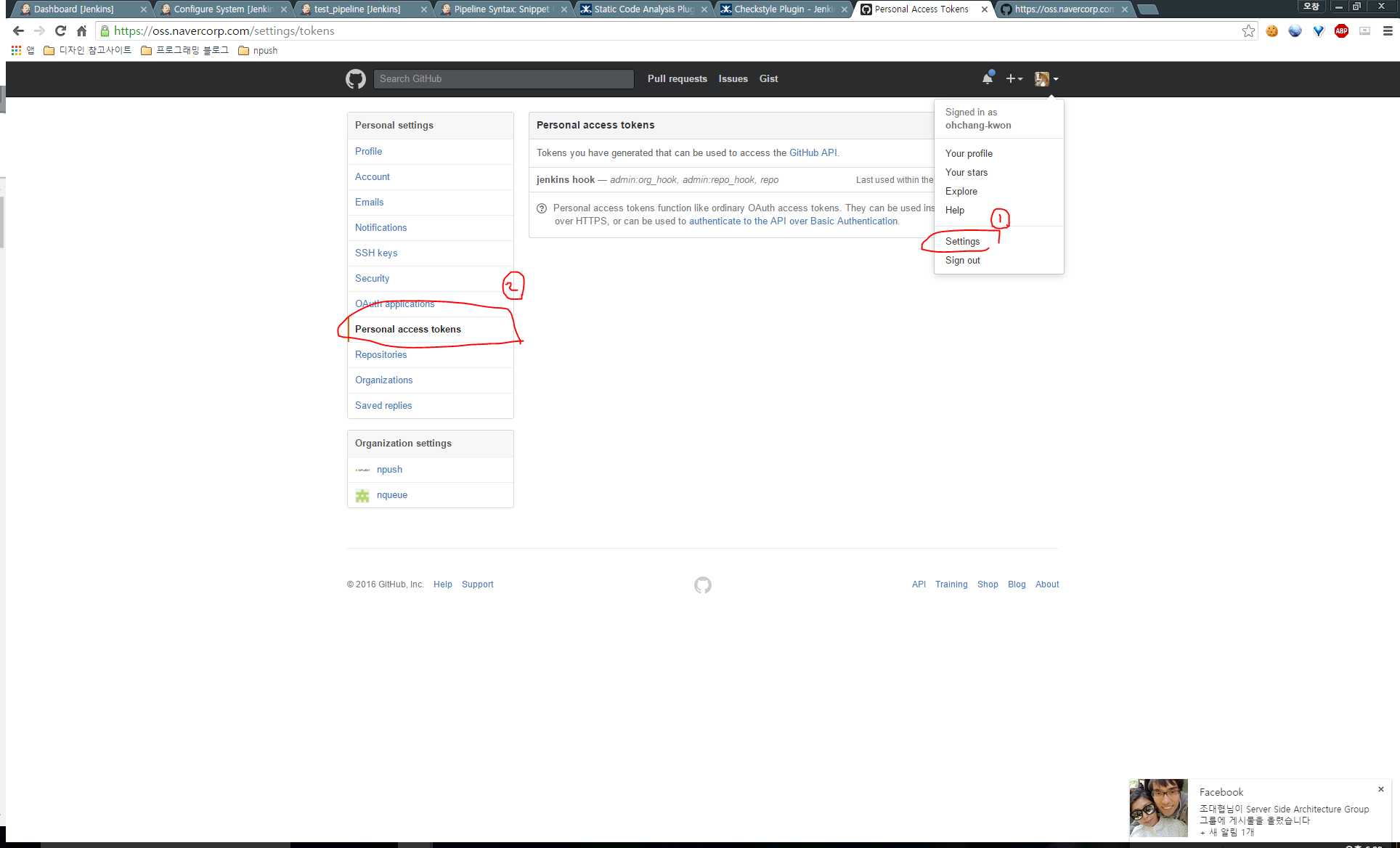Select Settings in the user menu
Screen dimensions: 1400x848
pyautogui.click(x=962, y=241)
